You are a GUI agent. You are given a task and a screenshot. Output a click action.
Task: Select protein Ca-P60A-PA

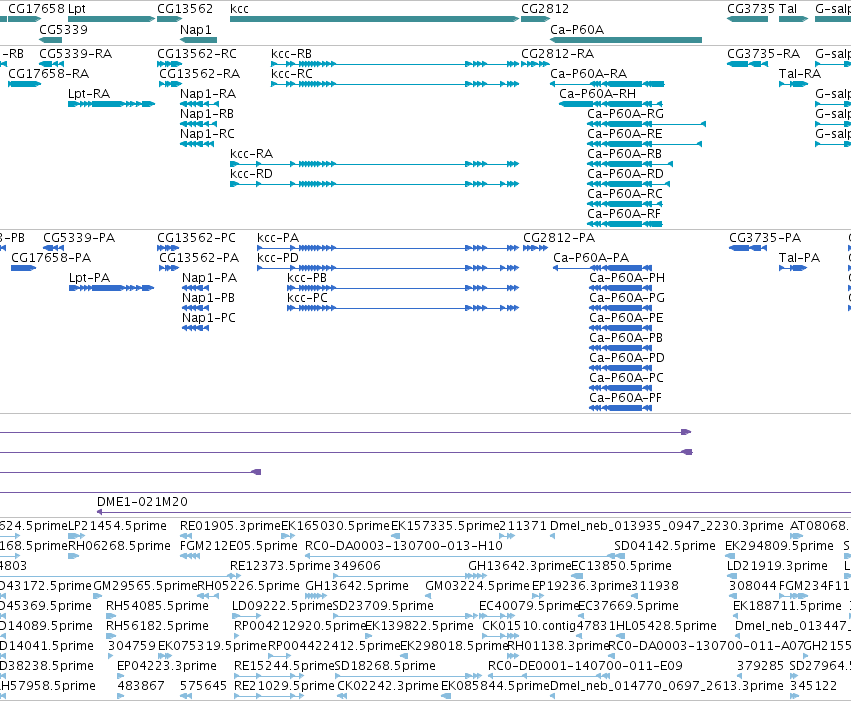pyautogui.click(x=591, y=258)
